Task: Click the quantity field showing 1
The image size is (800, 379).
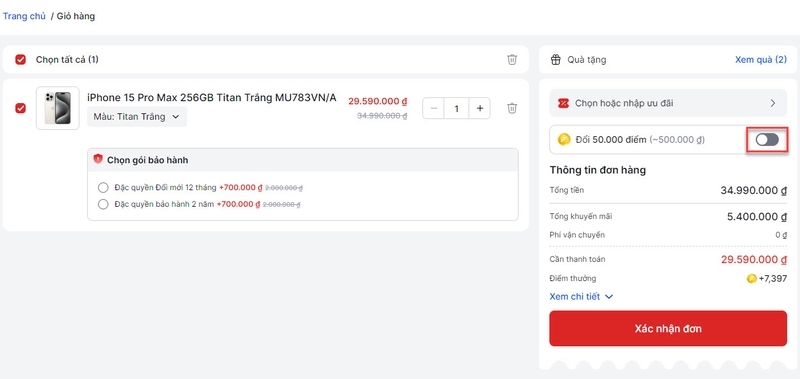Action: click(x=457, y=108)
